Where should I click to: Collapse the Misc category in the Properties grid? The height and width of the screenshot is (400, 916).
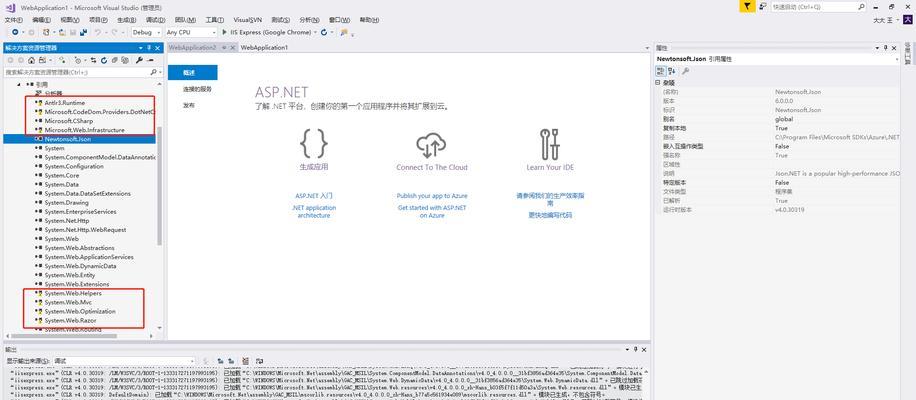[658, 83]
